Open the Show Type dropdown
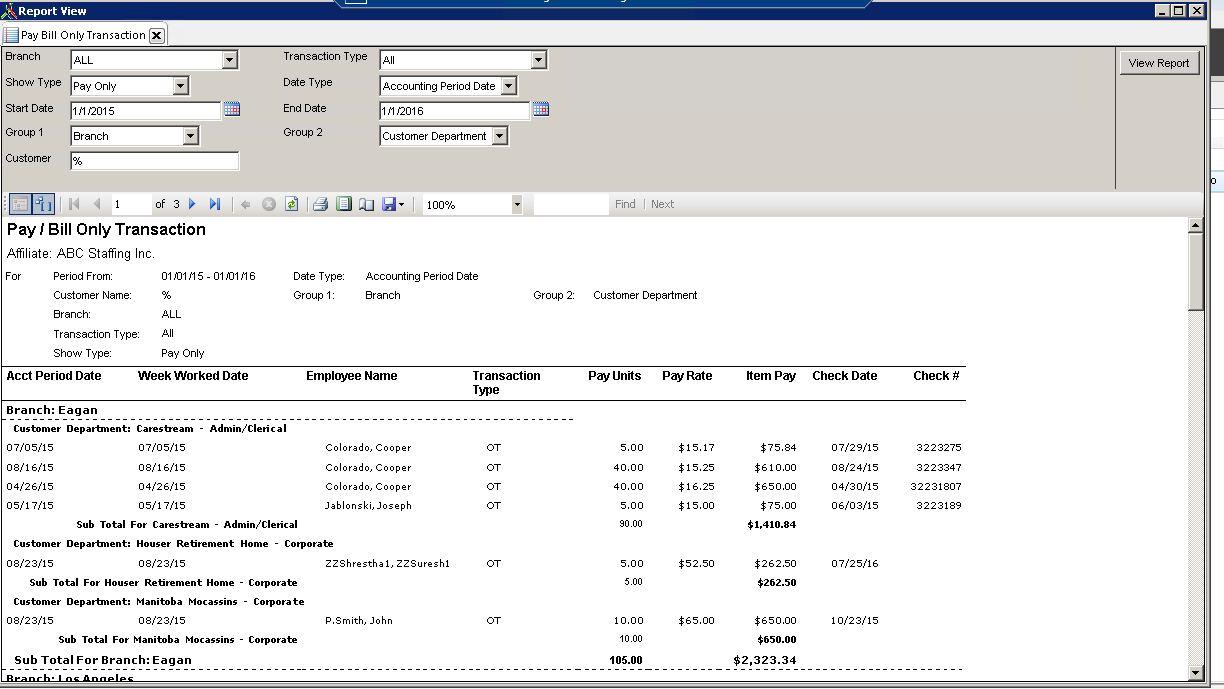Image resolution: width=1224 pixels, height=689 pixels. point(181,86)
